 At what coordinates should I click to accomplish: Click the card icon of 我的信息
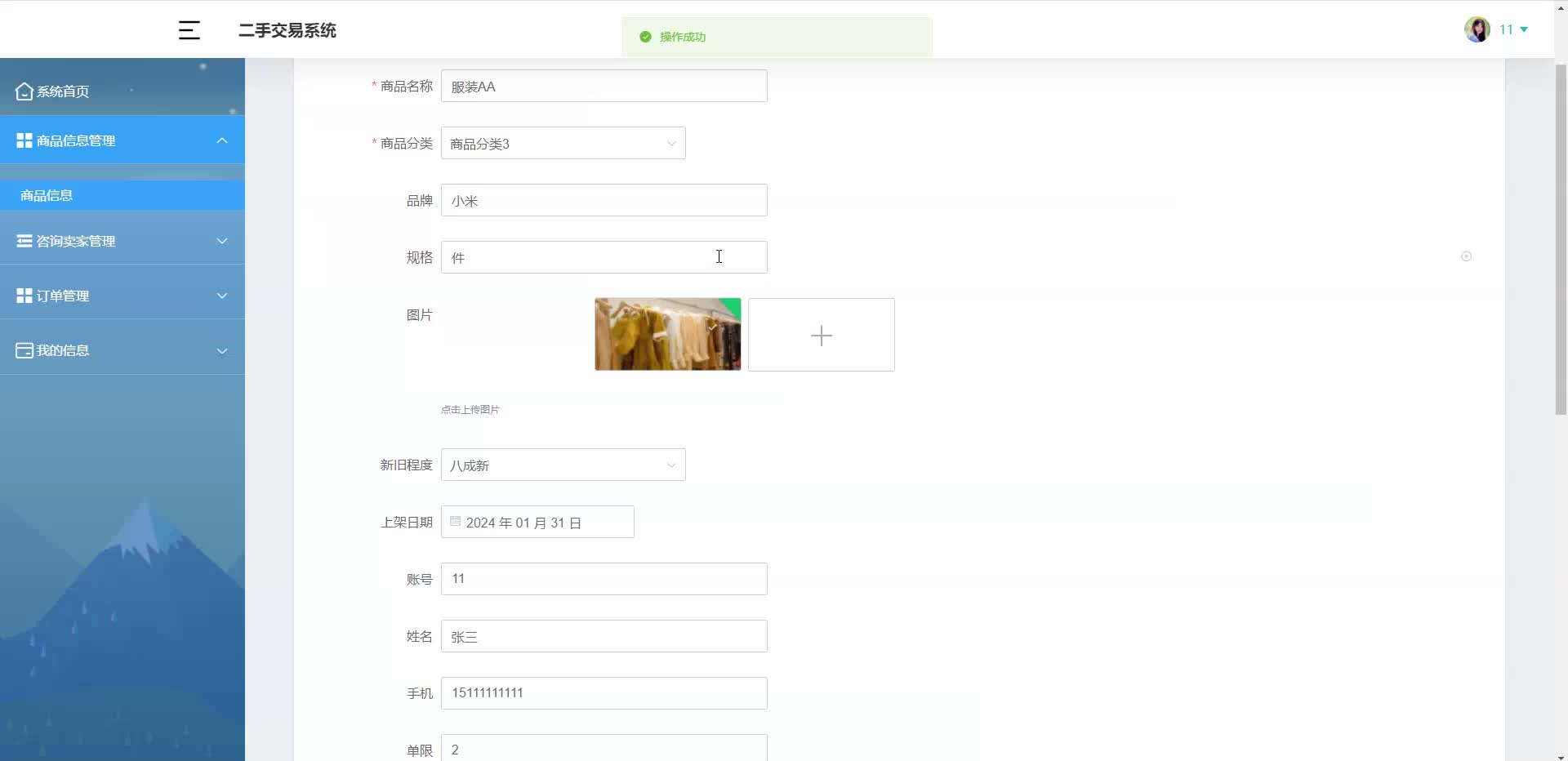[x=24, y=350]
